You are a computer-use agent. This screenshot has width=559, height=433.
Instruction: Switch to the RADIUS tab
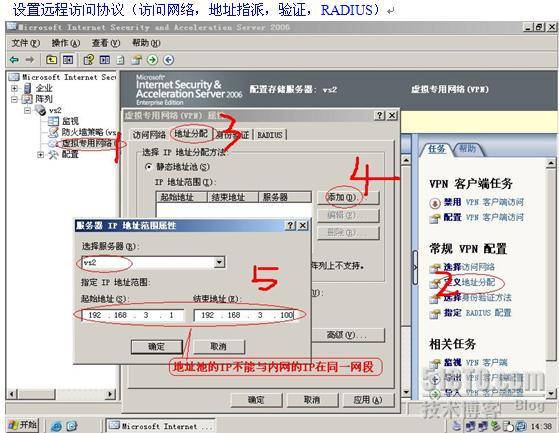270,135
